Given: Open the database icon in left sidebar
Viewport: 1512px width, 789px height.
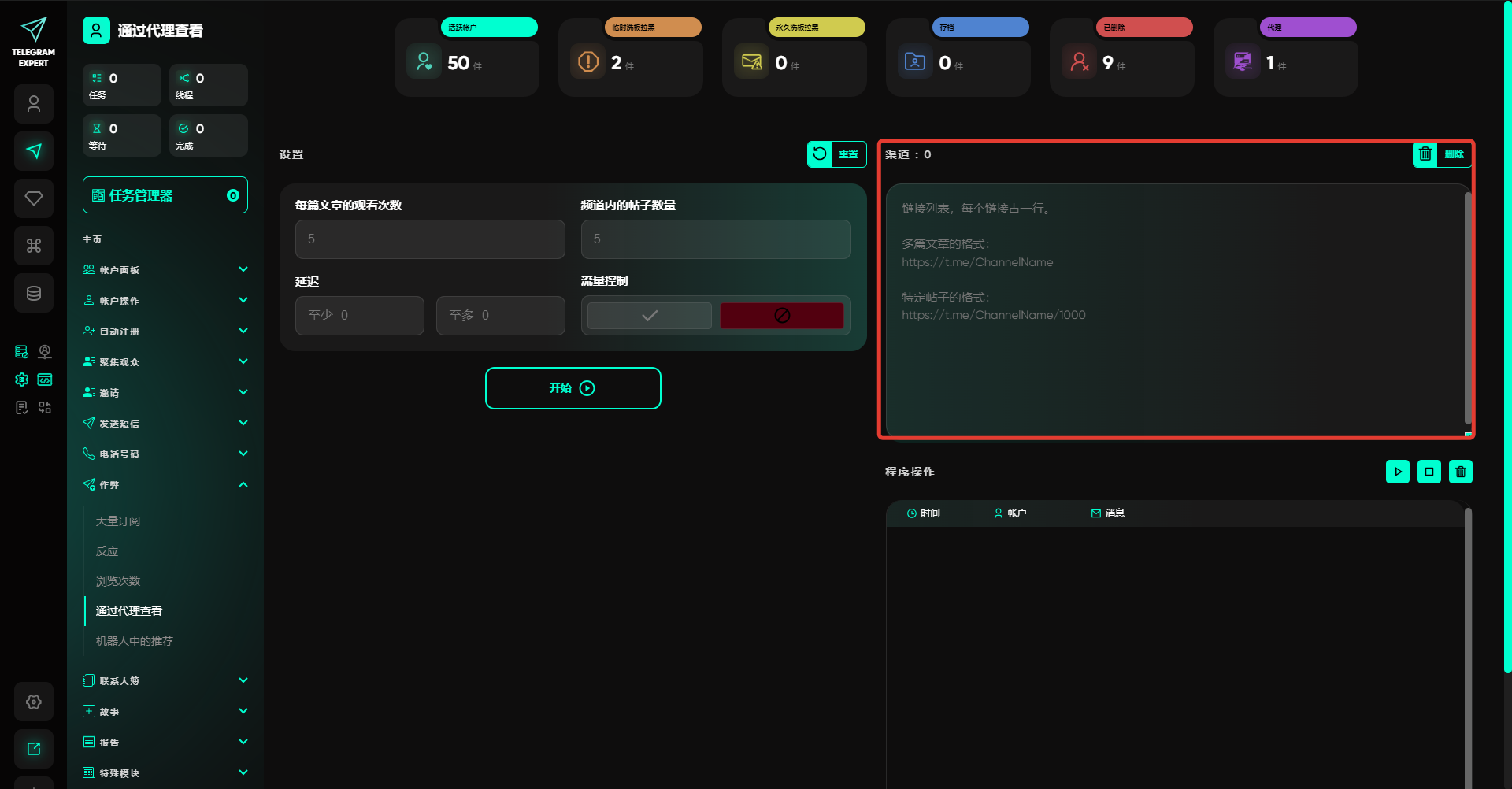Looking at the screenshot, I should pos(34,293).
